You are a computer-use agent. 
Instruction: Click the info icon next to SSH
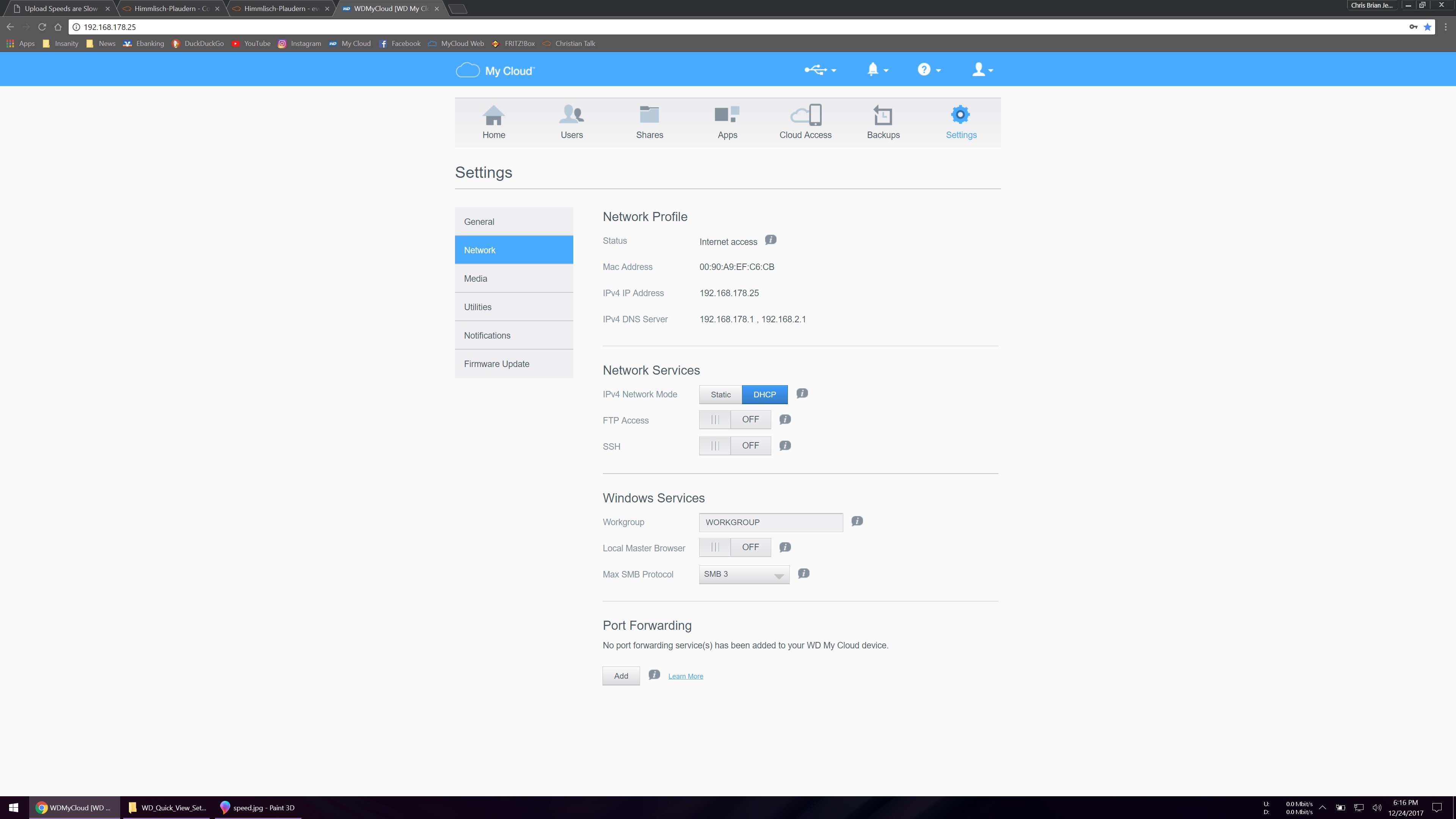[x=785, y=446]
